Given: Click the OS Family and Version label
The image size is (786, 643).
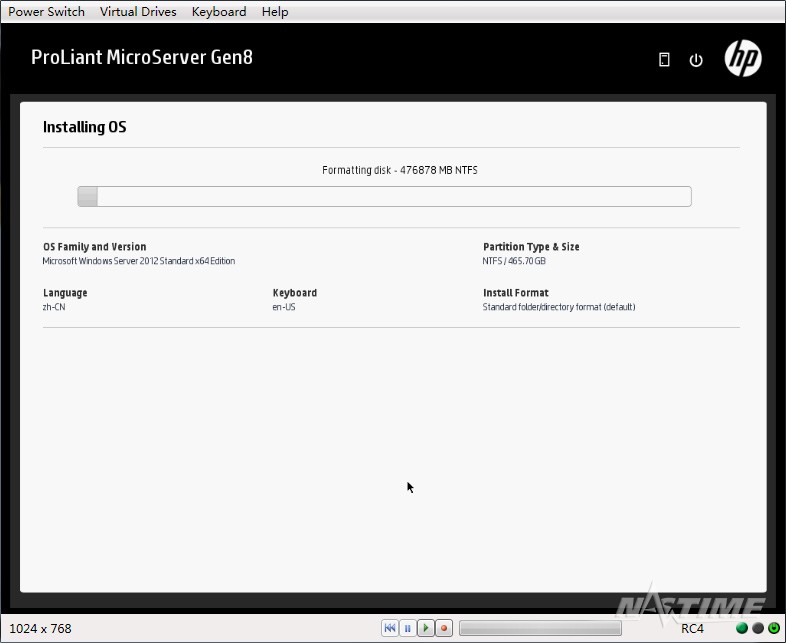Looking at the screenshot, I should pyautogui.click(x=95, y=247).
